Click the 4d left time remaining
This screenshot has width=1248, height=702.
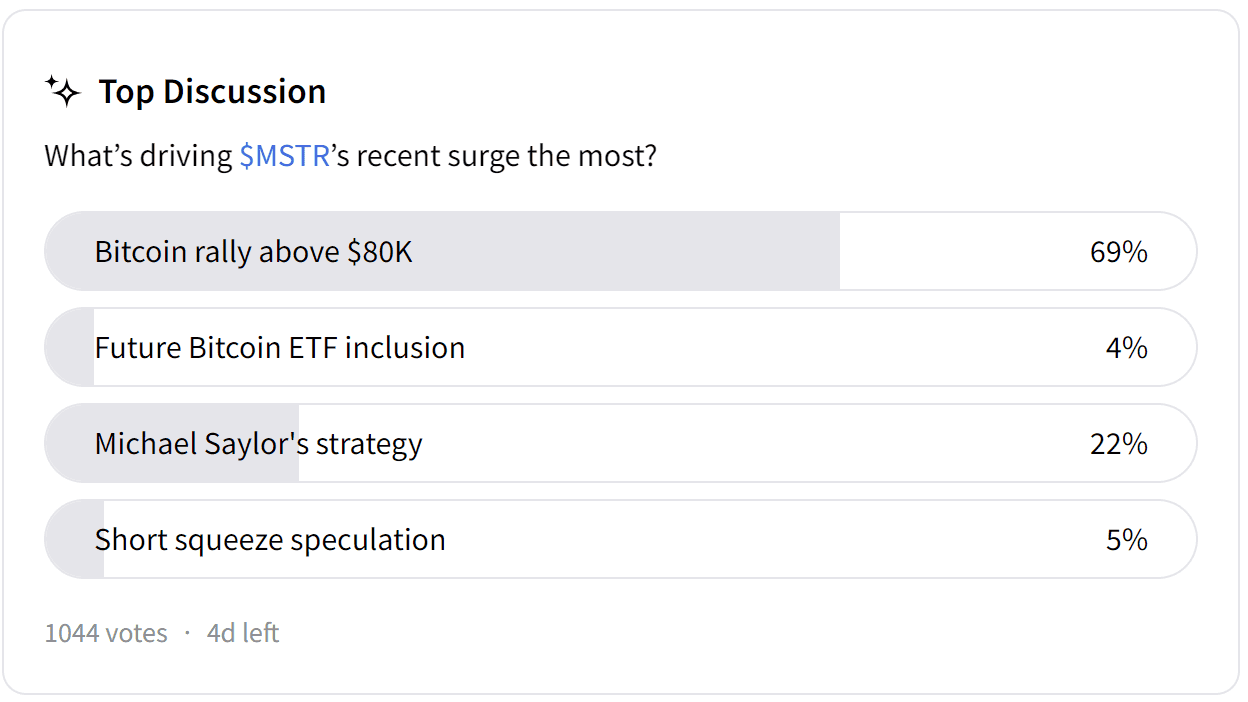[243, 633]
